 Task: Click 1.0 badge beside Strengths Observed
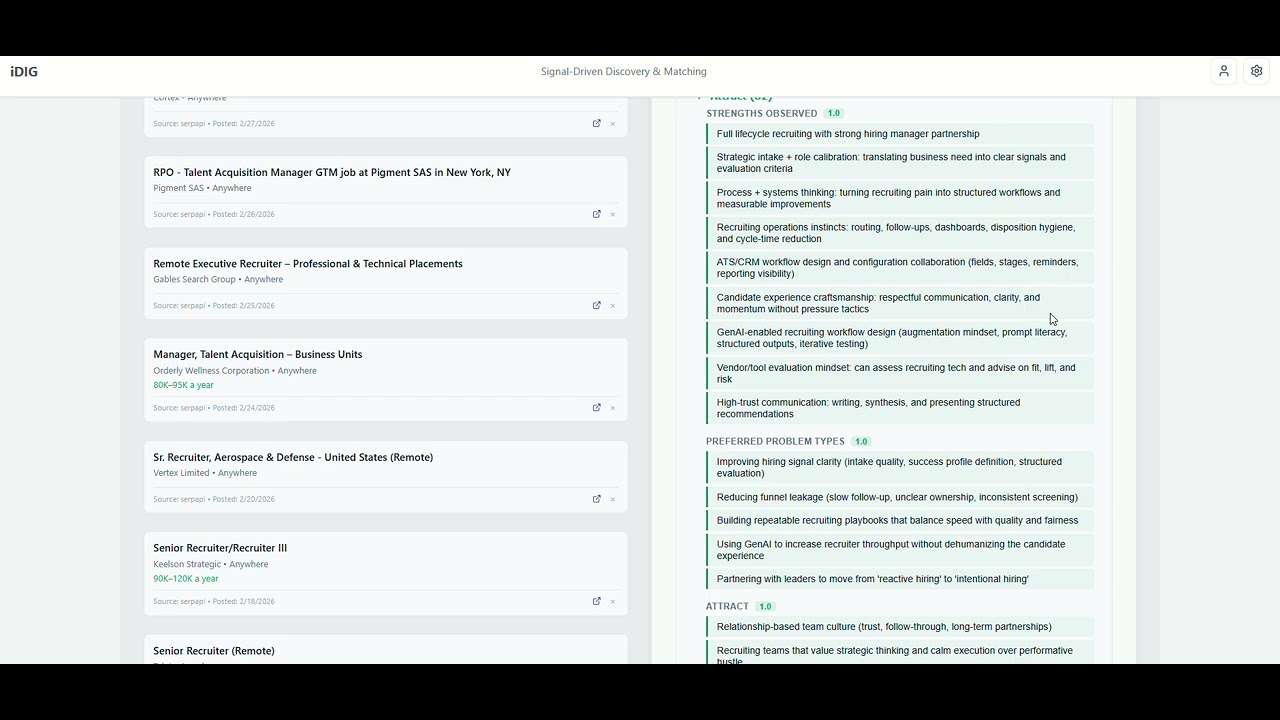tap(834, 114)
